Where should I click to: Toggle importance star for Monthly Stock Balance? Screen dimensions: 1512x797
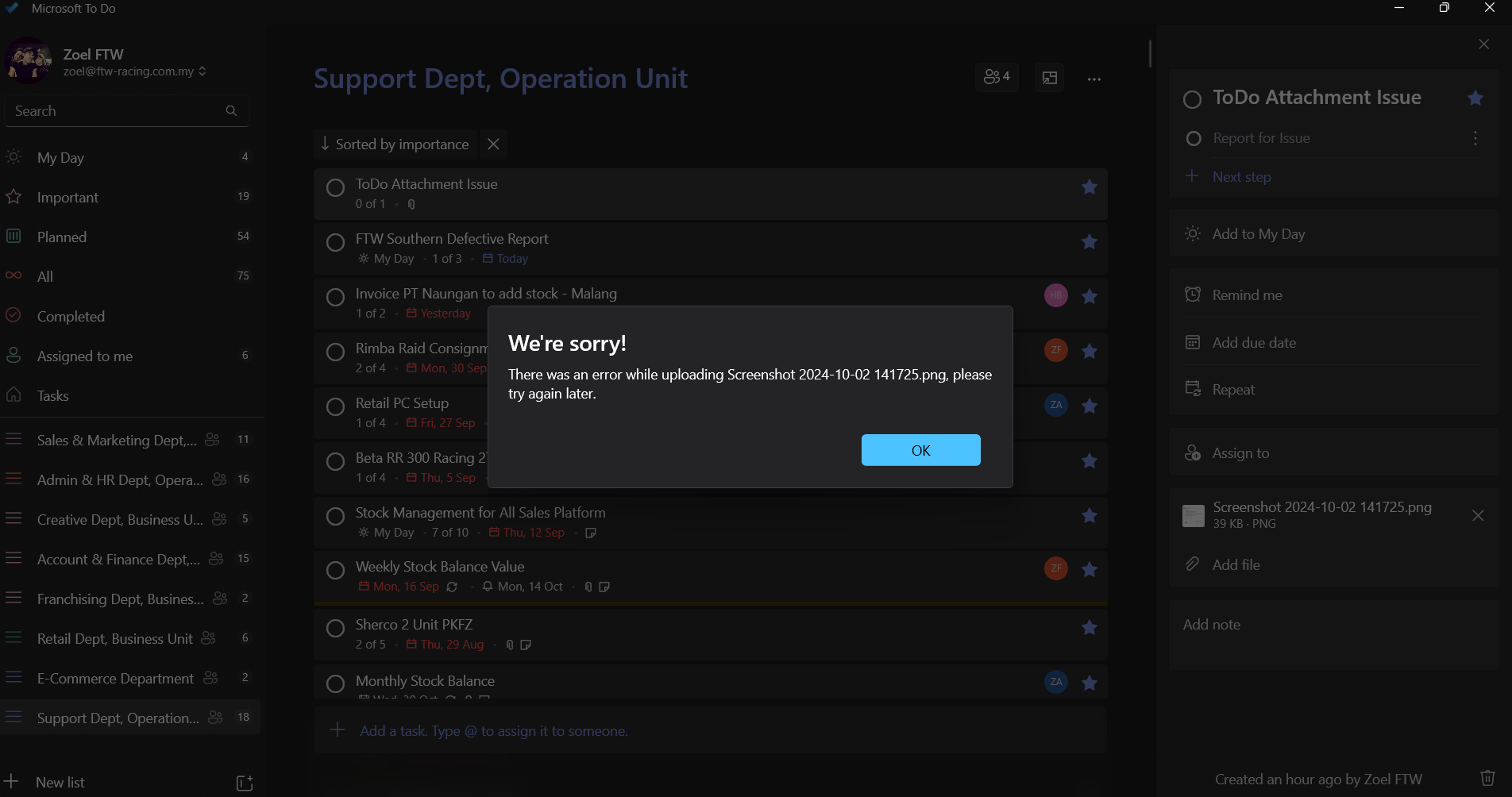(1090, 683)
